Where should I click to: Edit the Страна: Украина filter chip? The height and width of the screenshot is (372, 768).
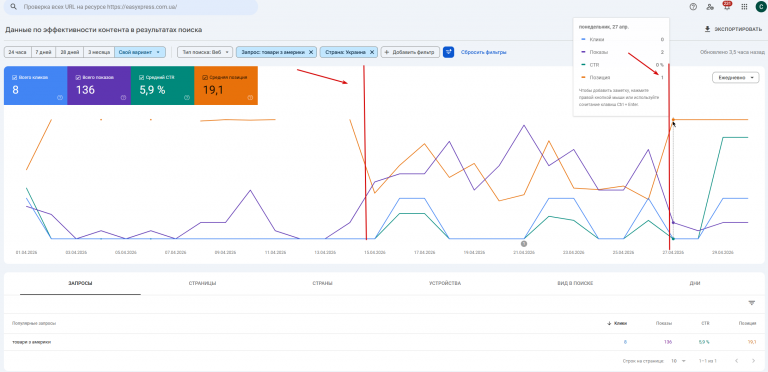tap(344, 52)
